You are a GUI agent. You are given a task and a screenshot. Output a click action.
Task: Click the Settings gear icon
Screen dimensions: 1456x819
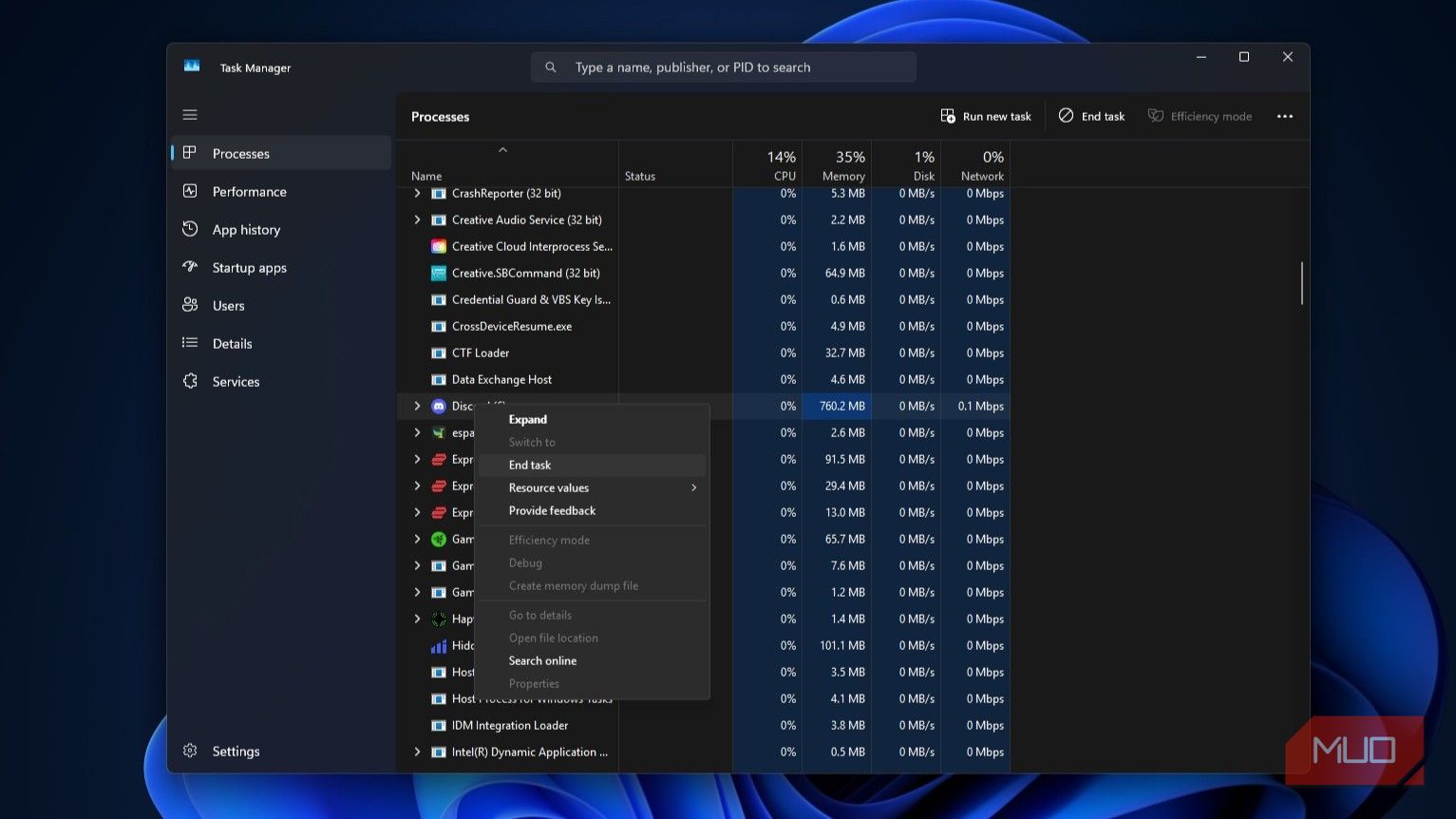(x=190, y=751)
